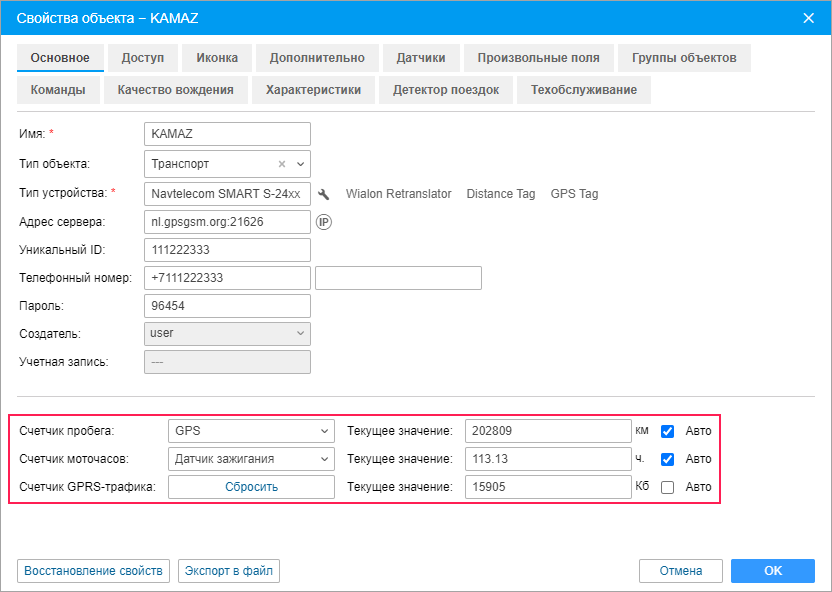Click the first phone number field
Viewport: 832px width, 592px height.
point(227,278)
